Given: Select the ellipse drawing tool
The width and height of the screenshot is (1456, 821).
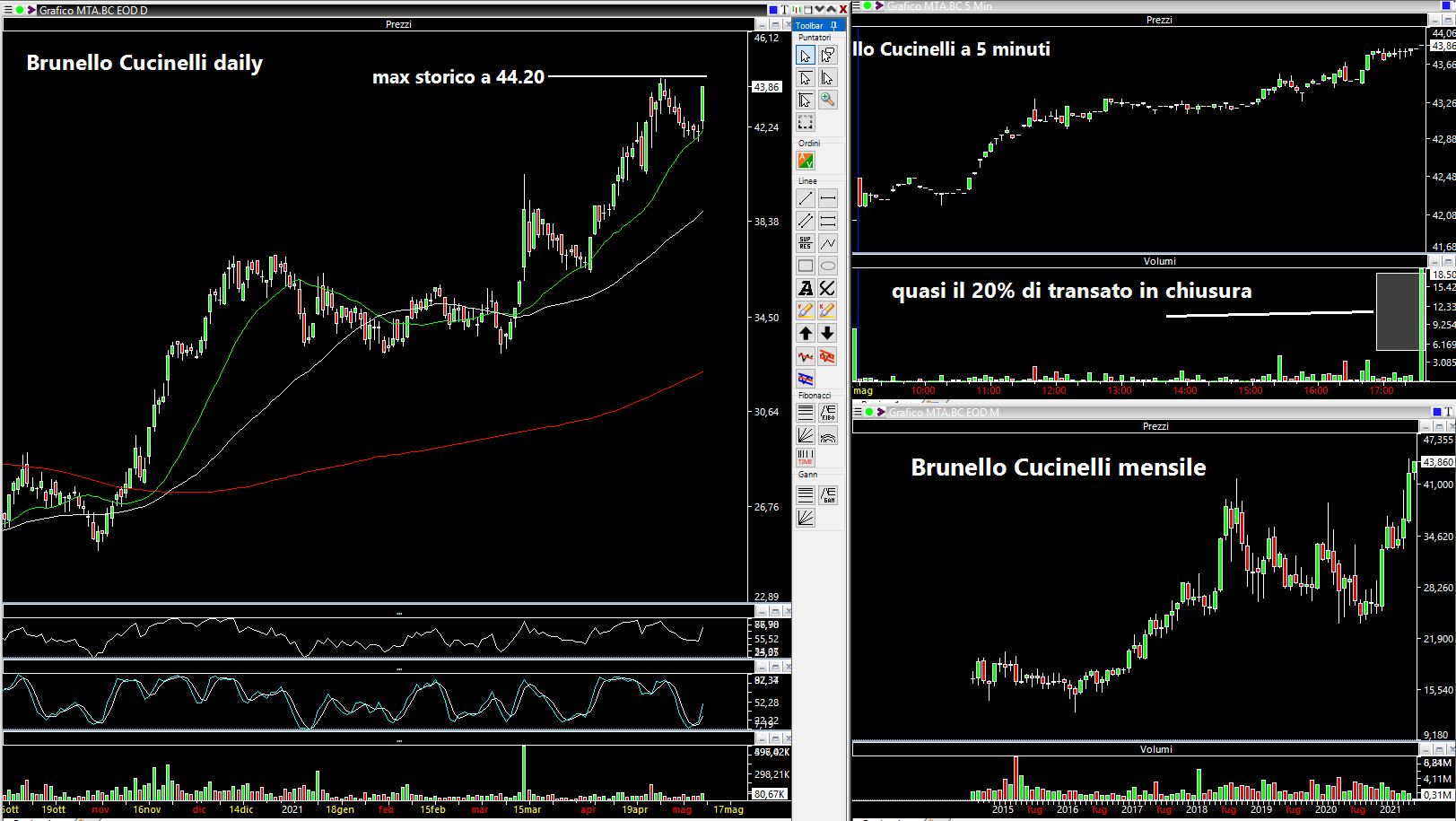Looking at the screenshot, I should [x=828, y=266].
